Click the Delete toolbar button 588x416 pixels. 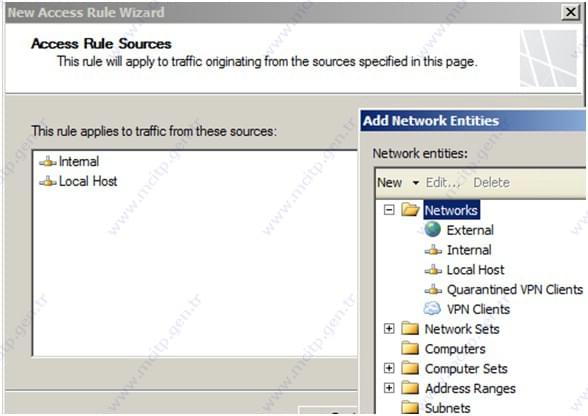click(x=491, y=183)
